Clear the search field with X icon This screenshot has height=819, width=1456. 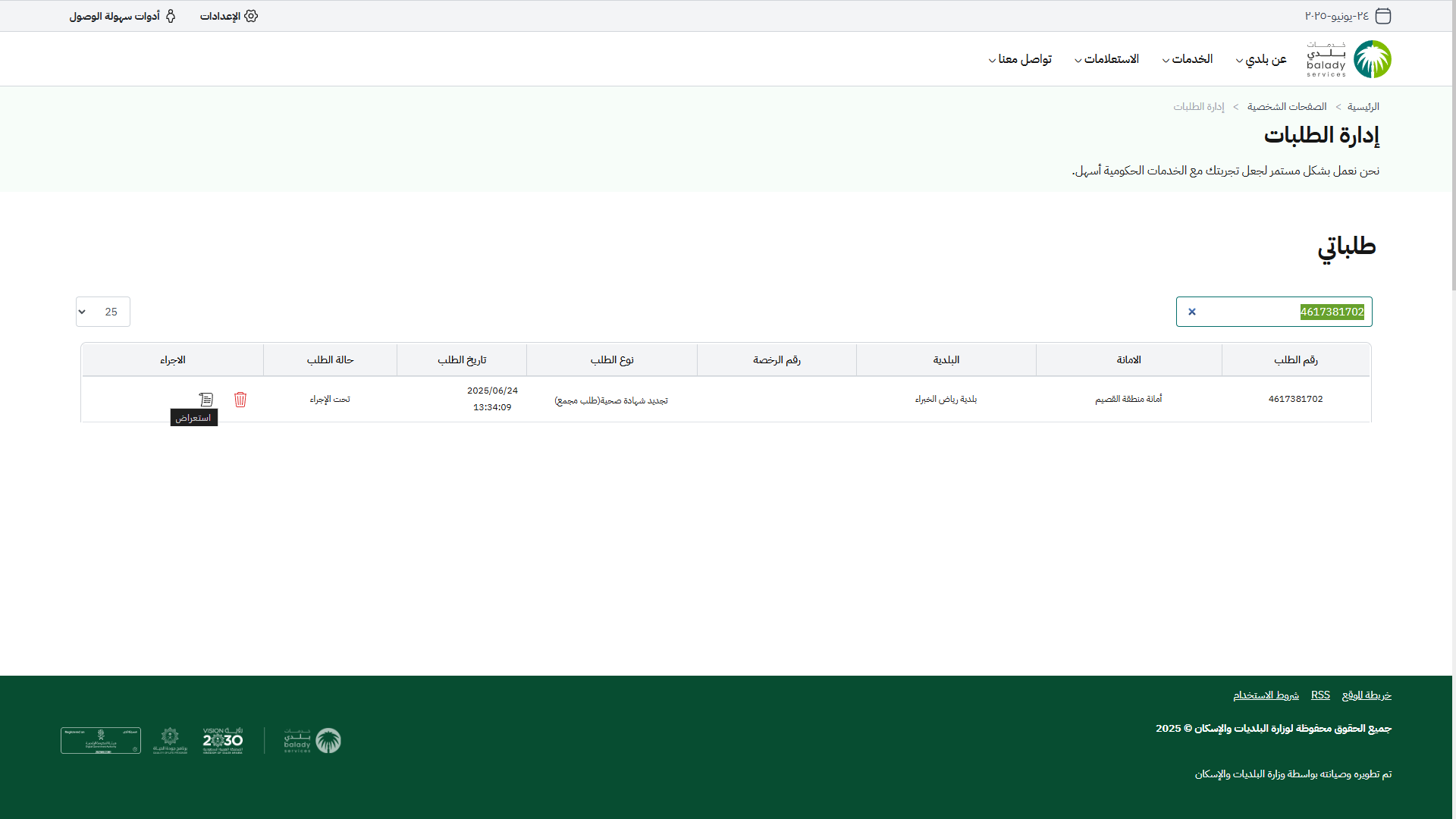tap(1191, 312)
